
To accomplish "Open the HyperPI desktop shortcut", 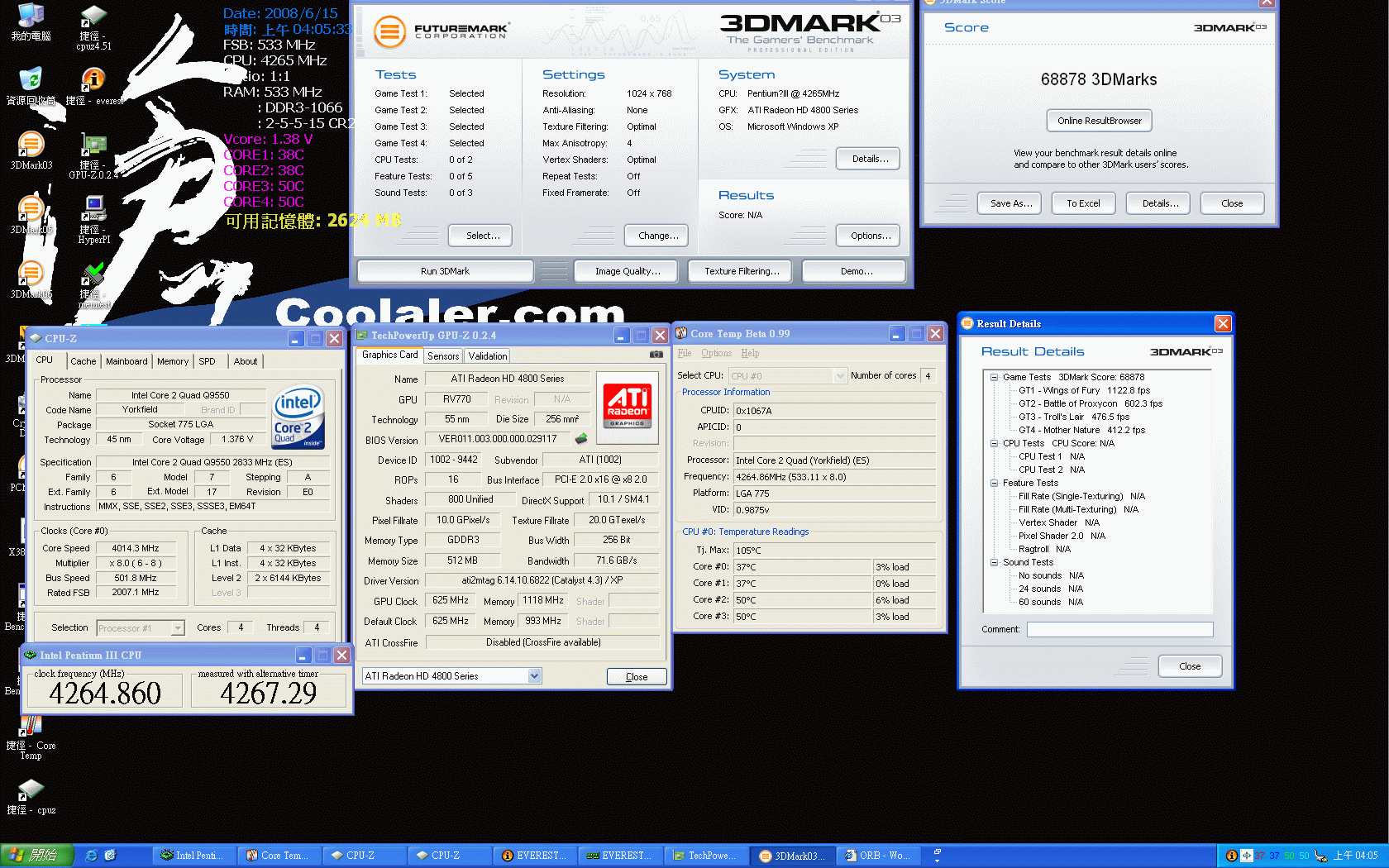I will point(94,221).
